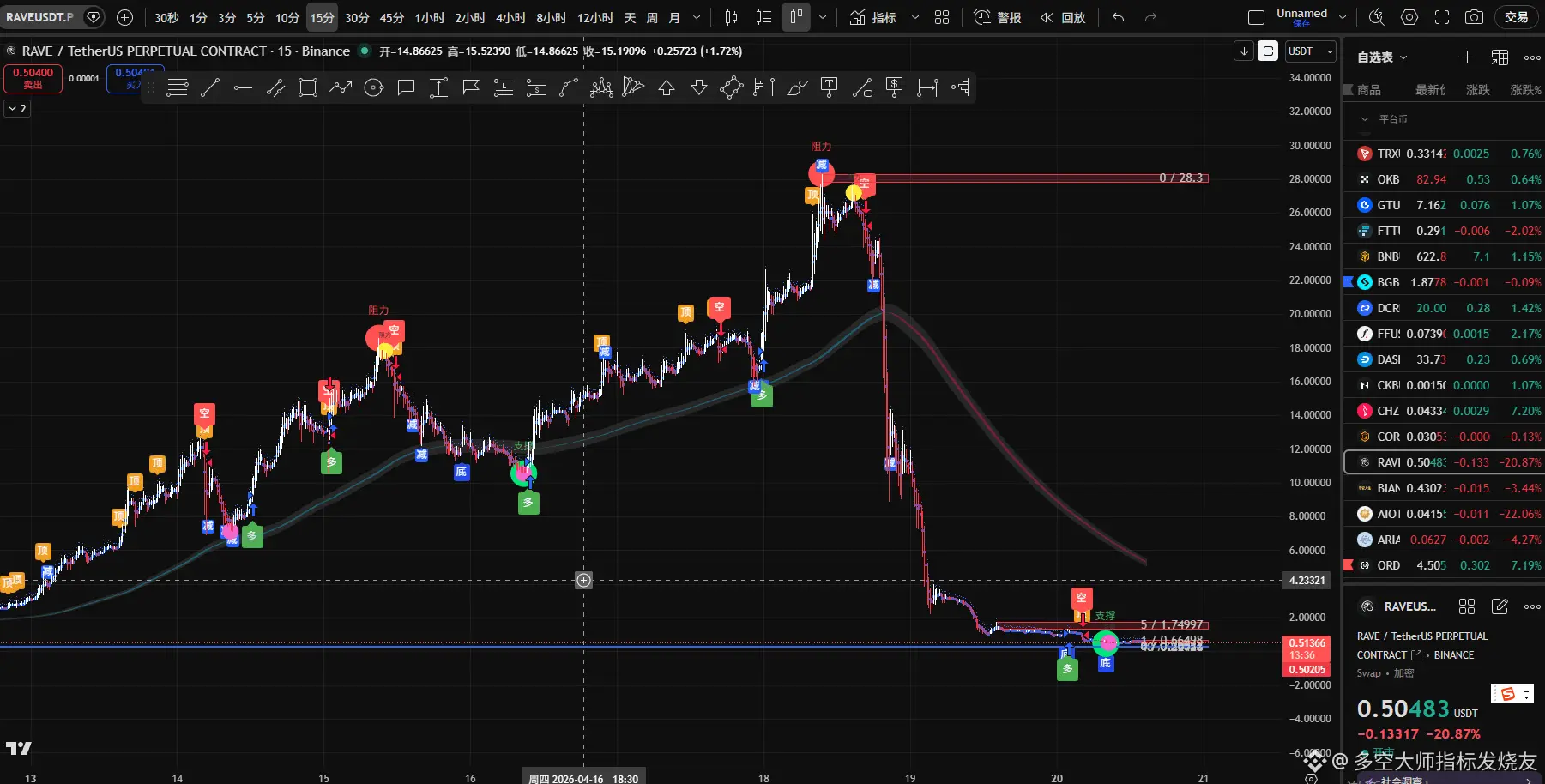Viewport: 1545px width, 784px height.
Task: Select the brush drawing tool
Action: pos(797,87)
